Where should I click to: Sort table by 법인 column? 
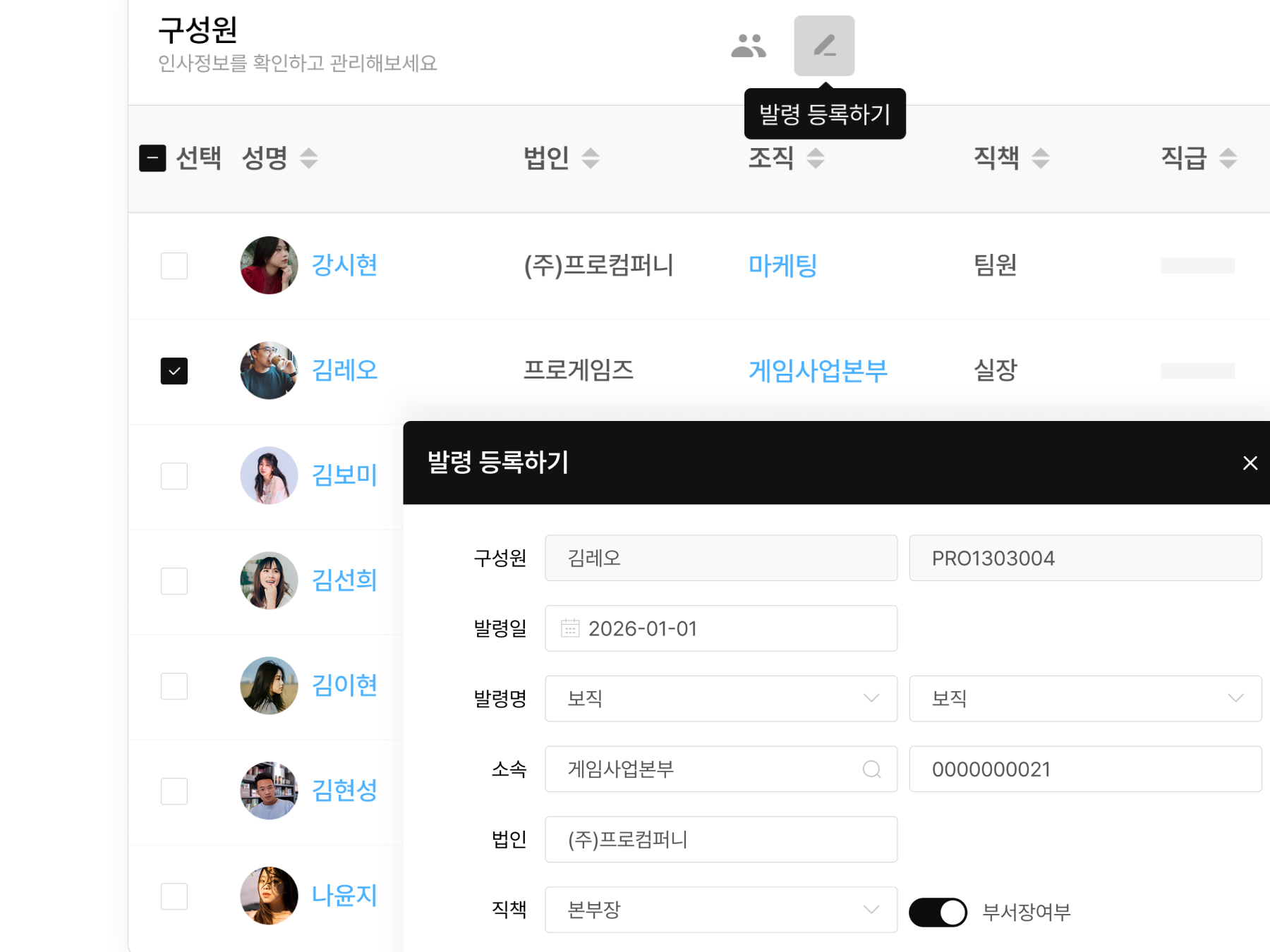pos(593,159)
